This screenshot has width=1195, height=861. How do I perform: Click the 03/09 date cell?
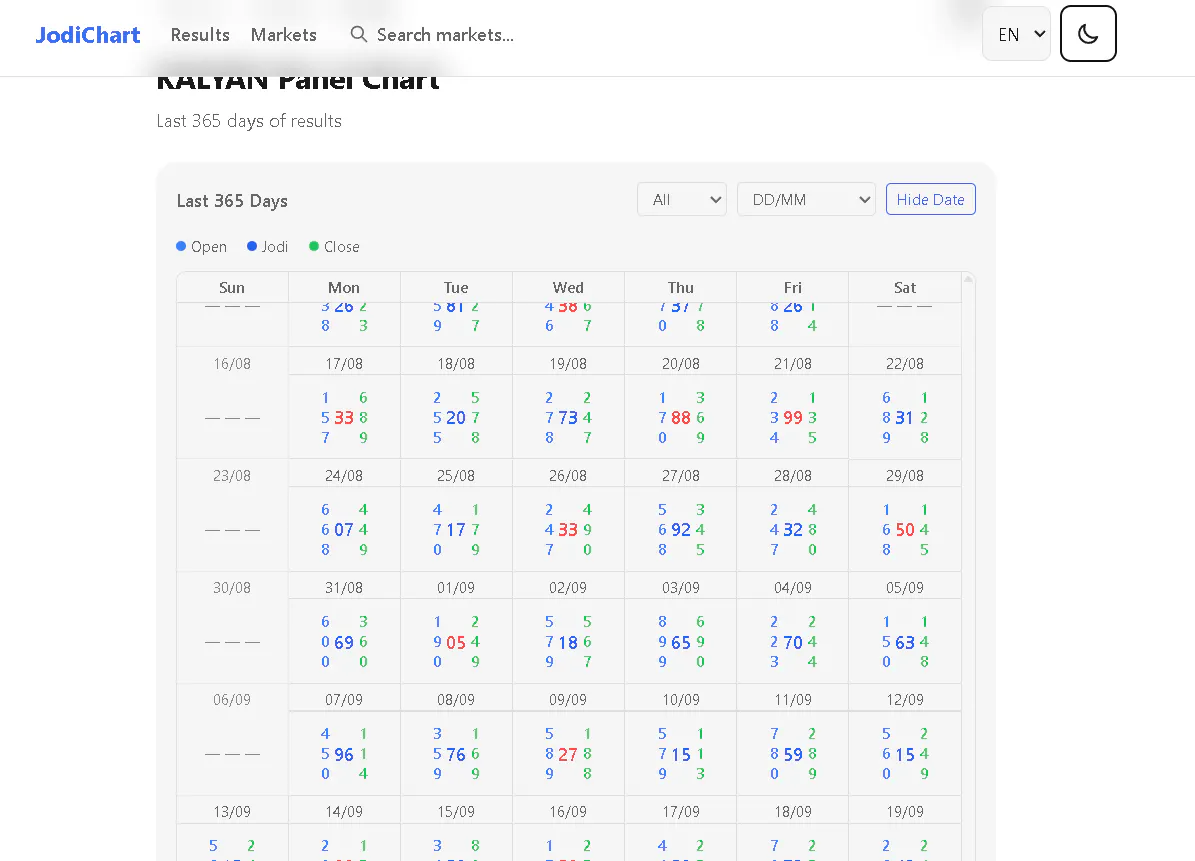[x=681, y=588]
